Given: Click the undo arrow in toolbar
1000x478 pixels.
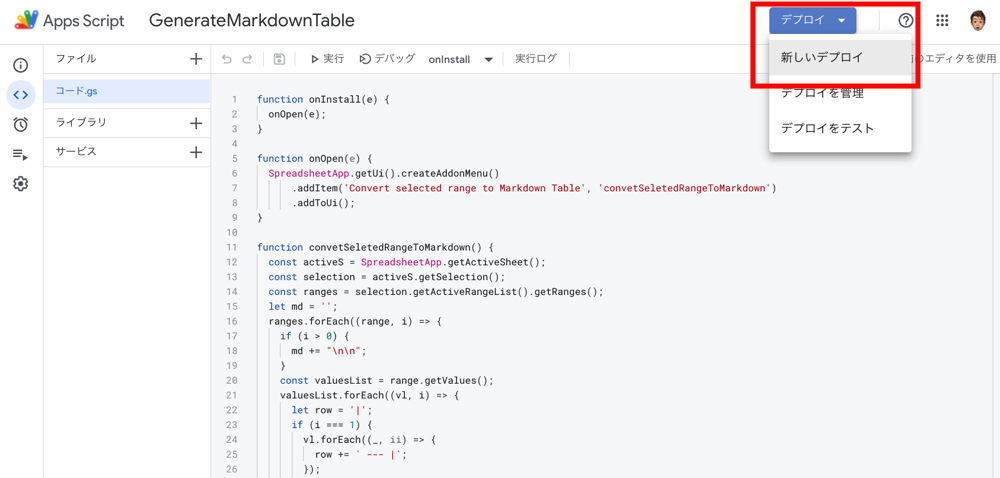Looking at the screenshot, I should coord(227,59).
